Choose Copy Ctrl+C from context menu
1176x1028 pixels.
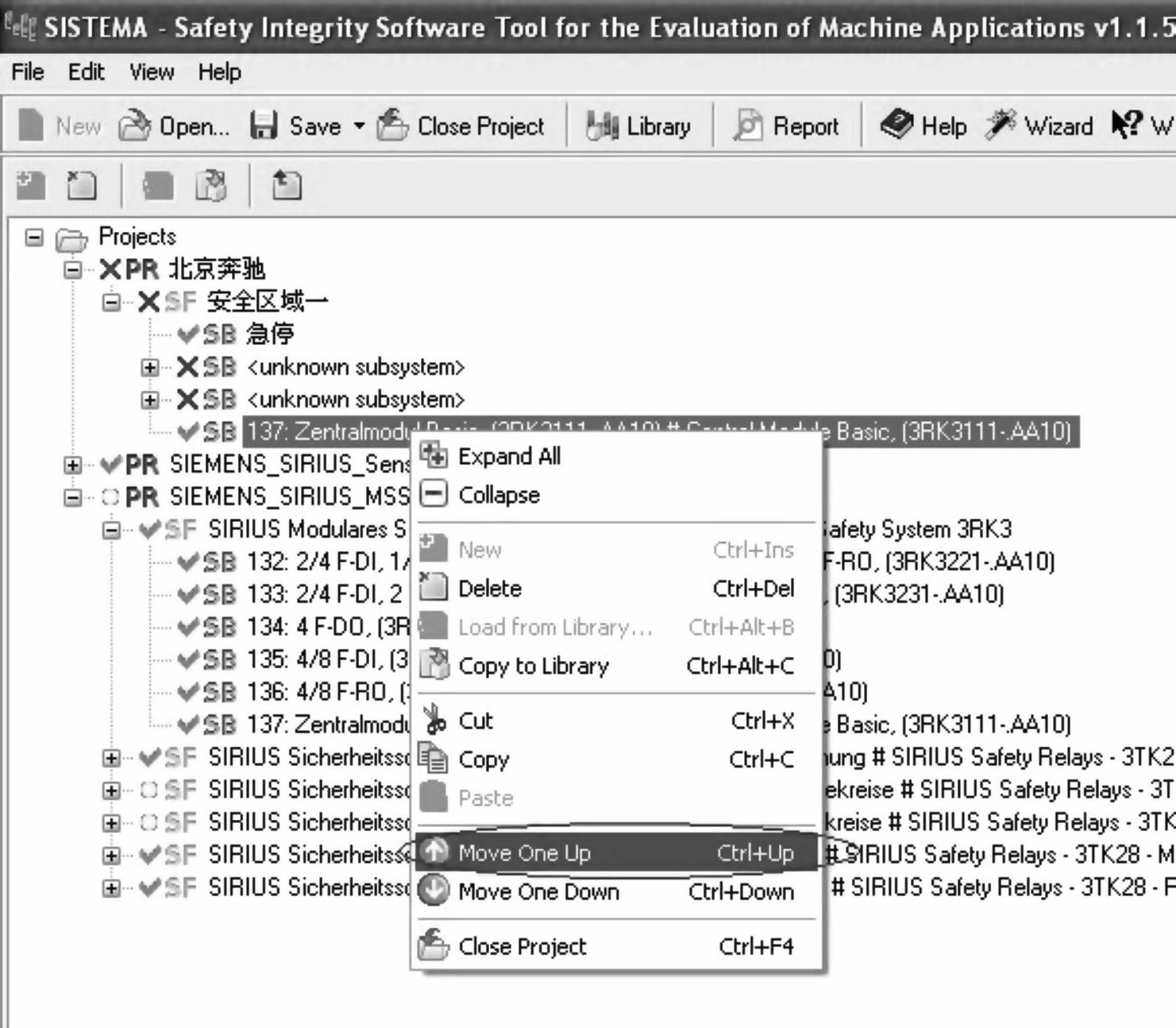click(x=616, y=759)
